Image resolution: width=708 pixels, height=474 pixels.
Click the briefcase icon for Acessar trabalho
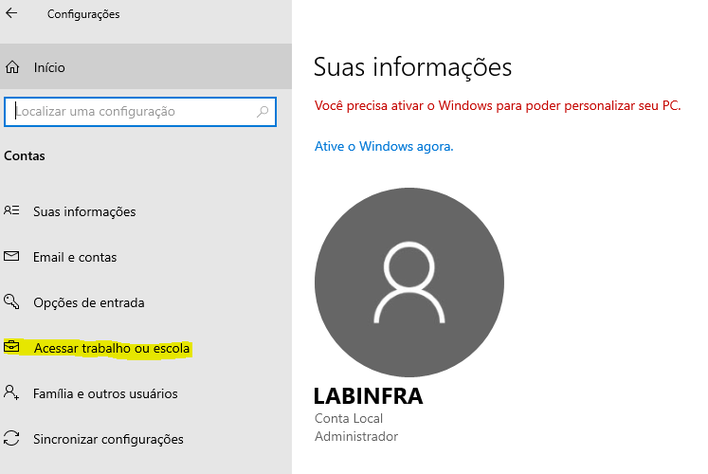tap(11, 347)
